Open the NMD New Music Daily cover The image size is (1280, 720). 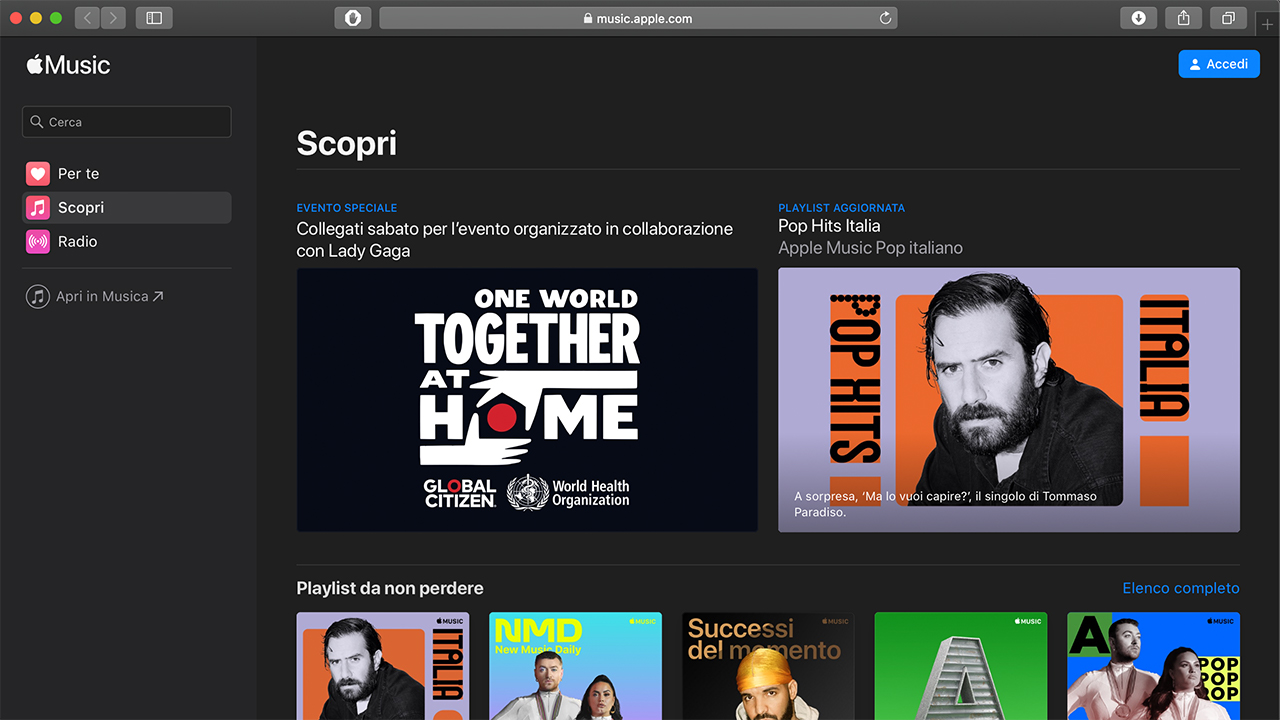pos(576,666)
